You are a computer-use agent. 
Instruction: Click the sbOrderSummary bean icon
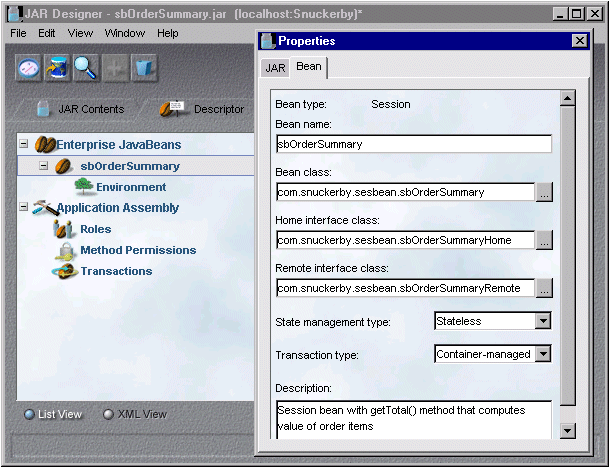[63, 166]
